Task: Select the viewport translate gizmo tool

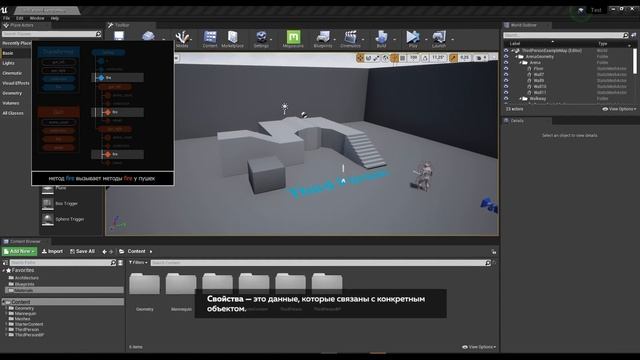Action: click(360, 58)
